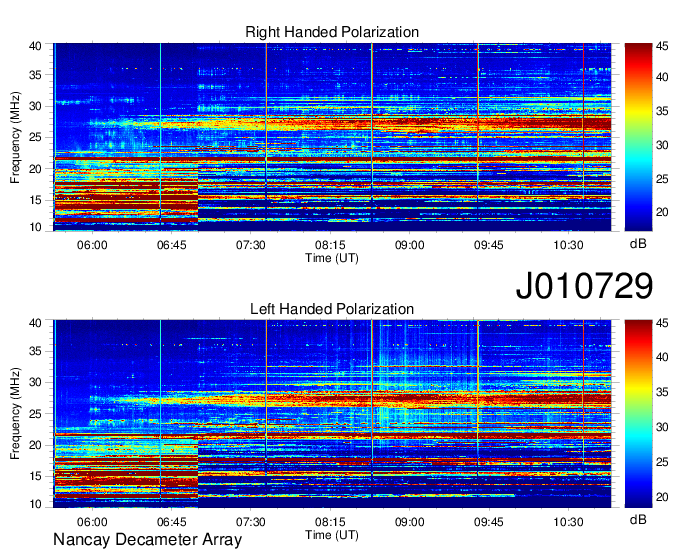
Task: Click the 09:45 tick label of the top plot
Action: point(489,245)
